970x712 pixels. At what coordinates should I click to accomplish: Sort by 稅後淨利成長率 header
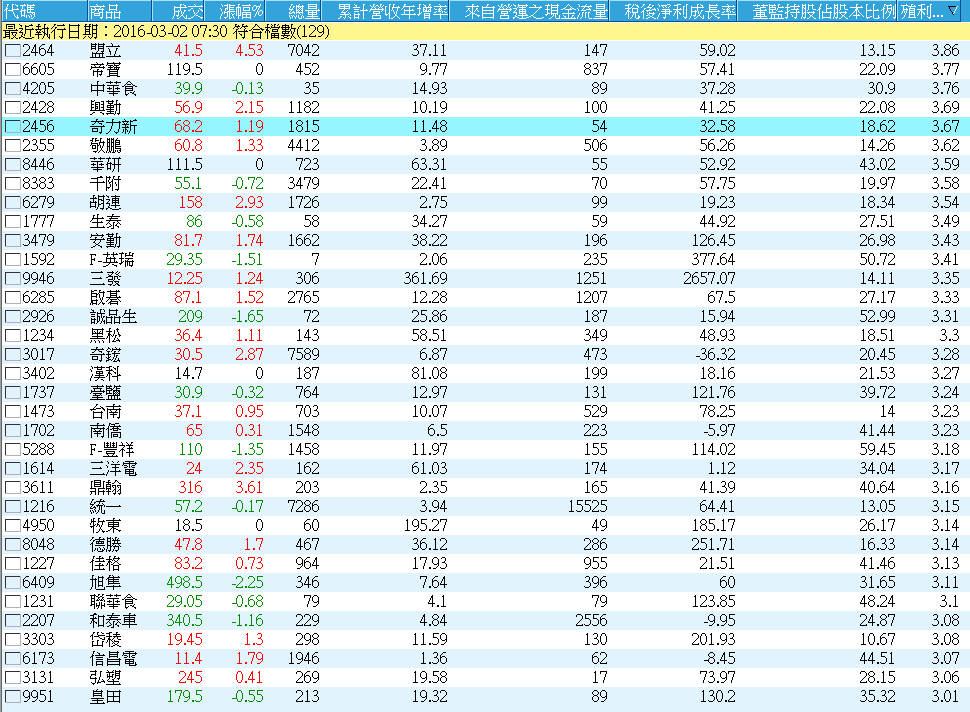coord(674,11)
